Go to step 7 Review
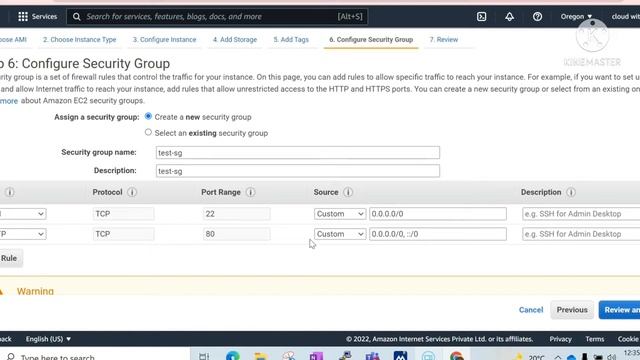Image resolution: width=640 pixels, height=360 pixels. pos(444,40)
